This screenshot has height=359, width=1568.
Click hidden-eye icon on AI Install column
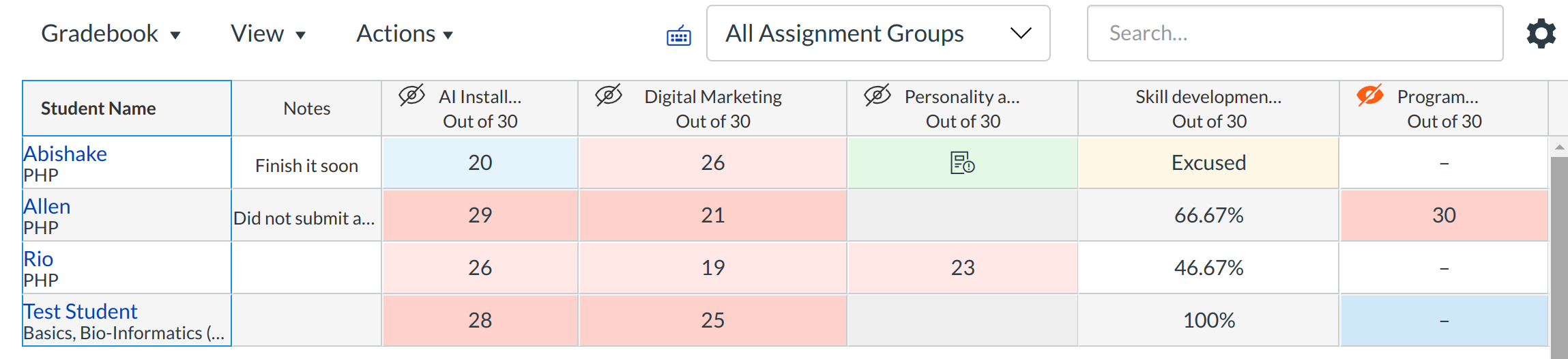pos(411,96)
